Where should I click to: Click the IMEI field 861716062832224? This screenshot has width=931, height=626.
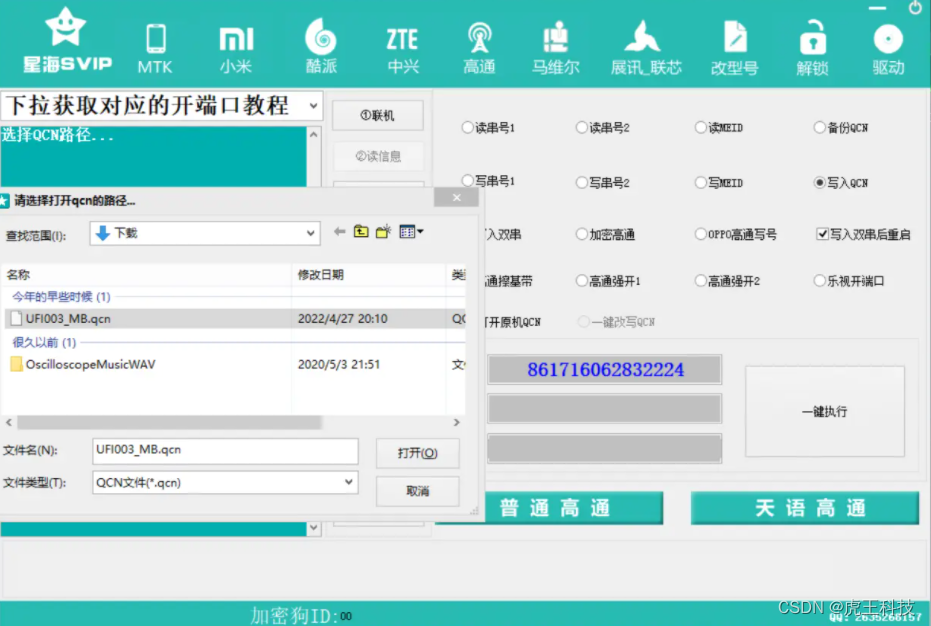point(604,369)
